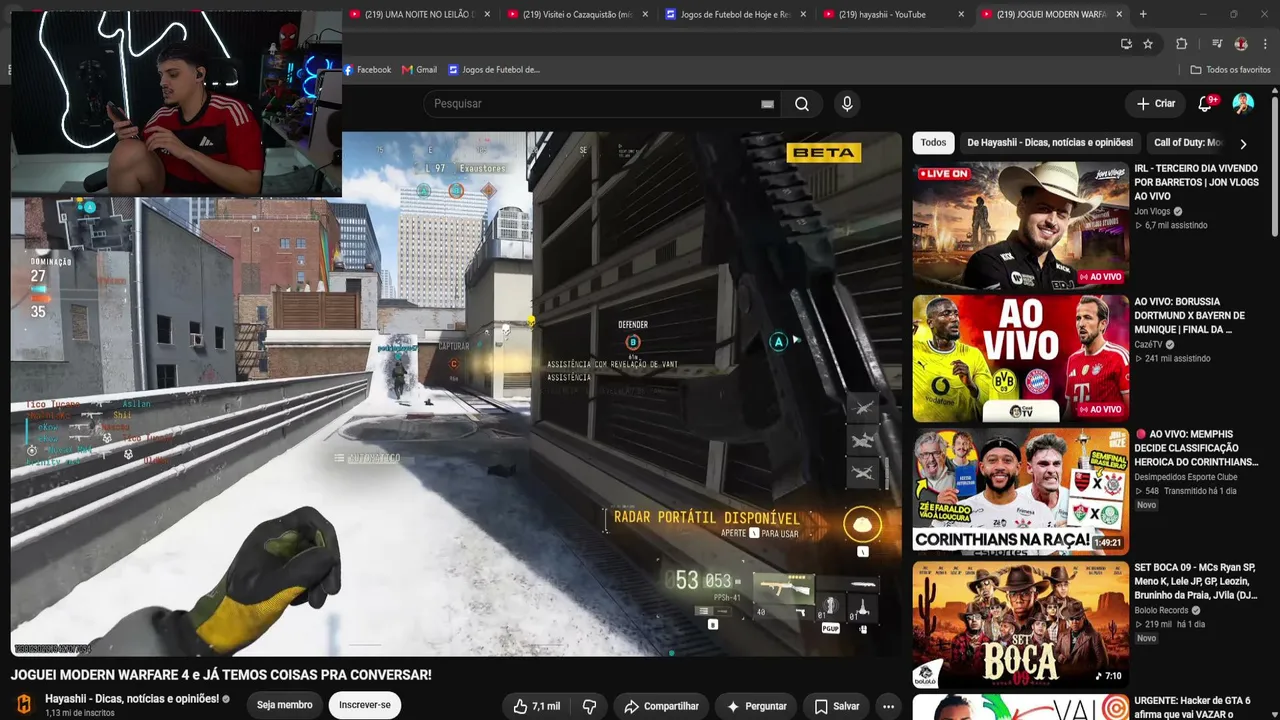Close the 'UMA NOITE NO LEILÃO' tab
The height and width of the screenshot is (720, 1280).
click(x=487, y=14)
